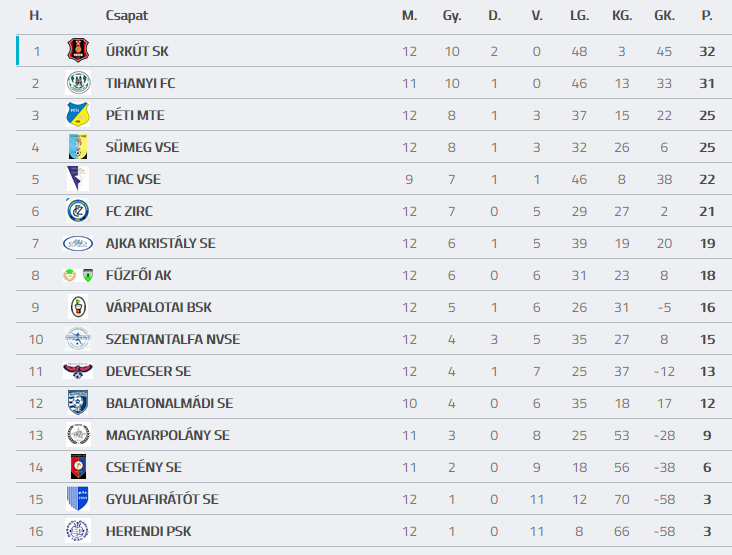The width and height of the screenshot is (732, 555).
Task: Click the Csetény SE red-black badge
Action: 78,467
